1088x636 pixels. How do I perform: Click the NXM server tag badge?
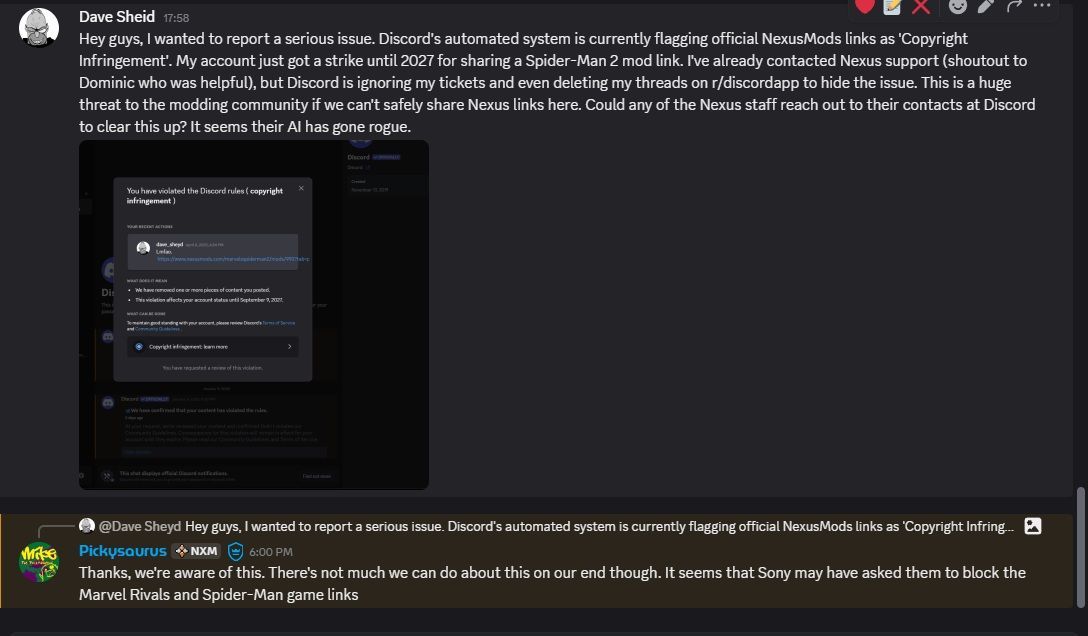point(197,551)
